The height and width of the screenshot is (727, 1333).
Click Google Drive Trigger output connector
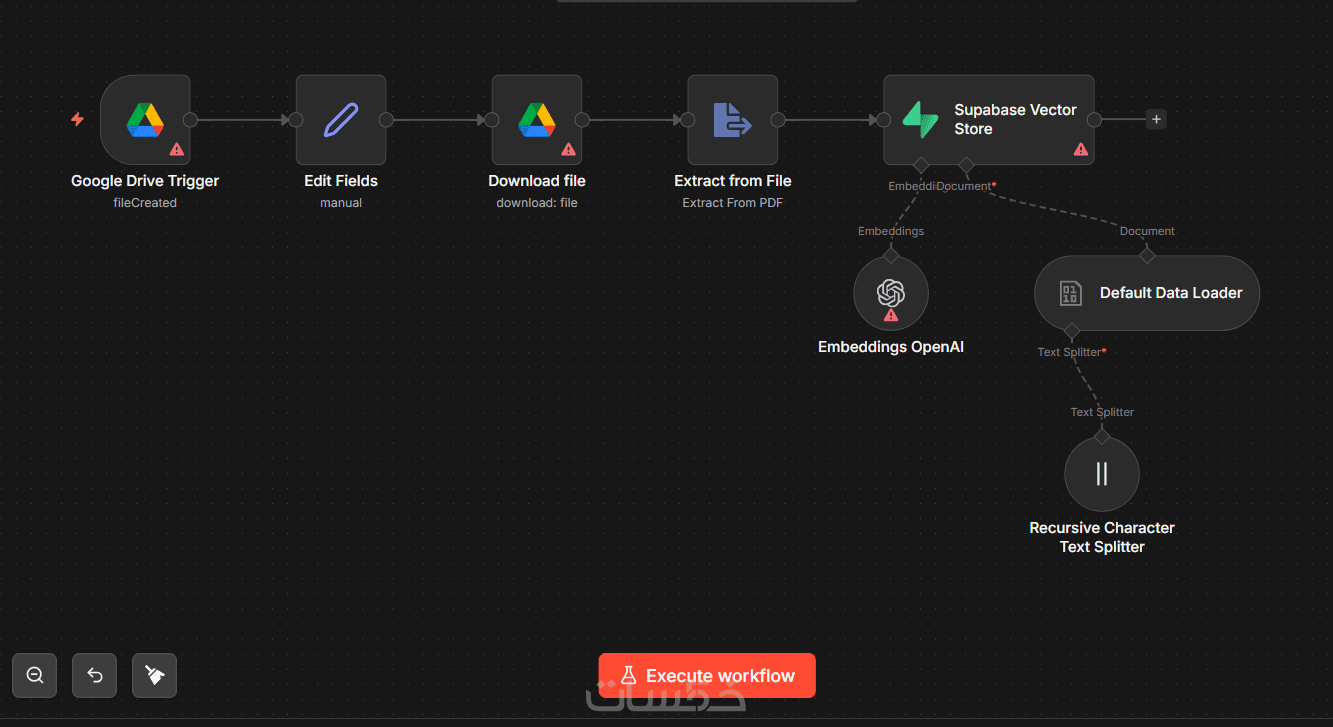[x=190, y=120]
